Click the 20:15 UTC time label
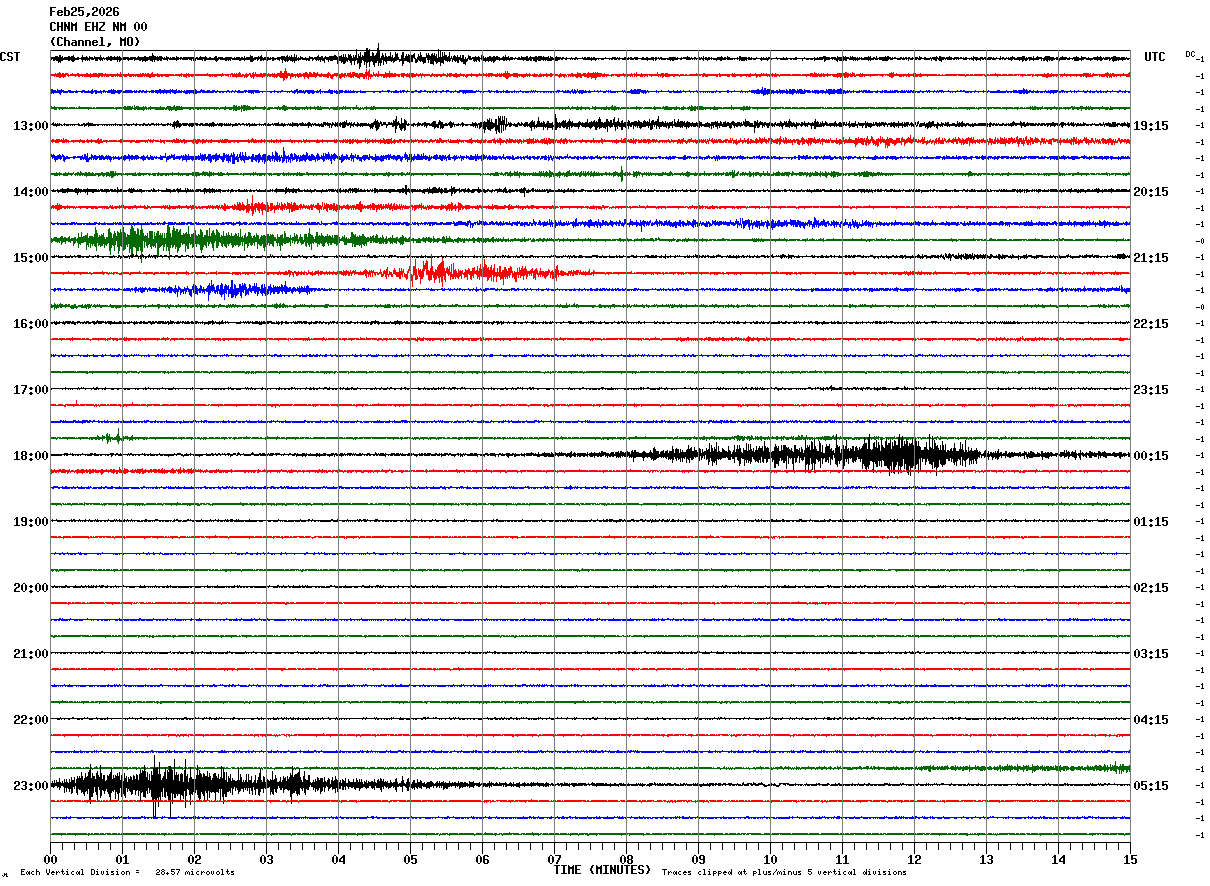The width and height of the screenshot is (1210, 886). point(1151,192)
